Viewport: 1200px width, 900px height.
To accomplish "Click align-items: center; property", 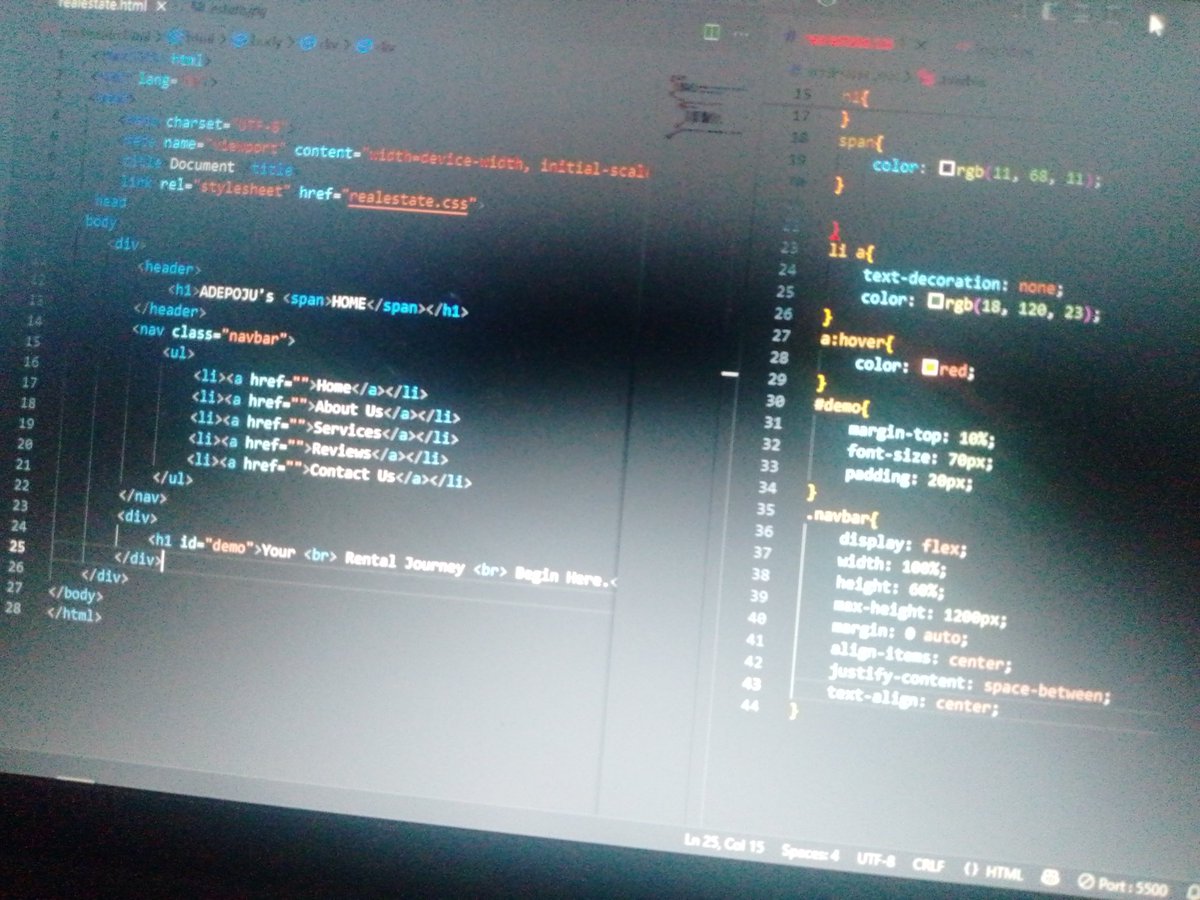I will (x=921, y=656).
